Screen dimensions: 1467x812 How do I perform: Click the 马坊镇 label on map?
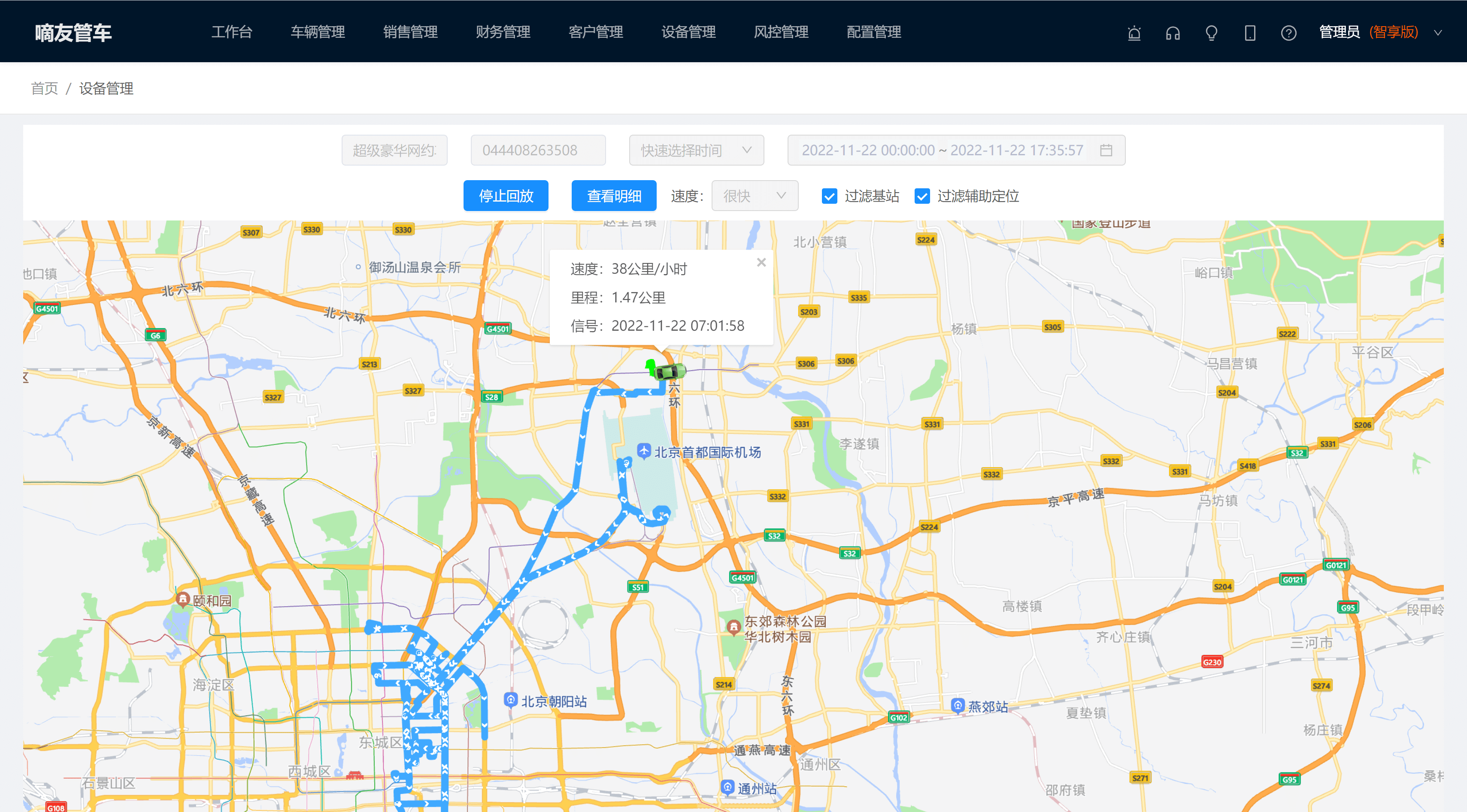tap(1218, 500)
